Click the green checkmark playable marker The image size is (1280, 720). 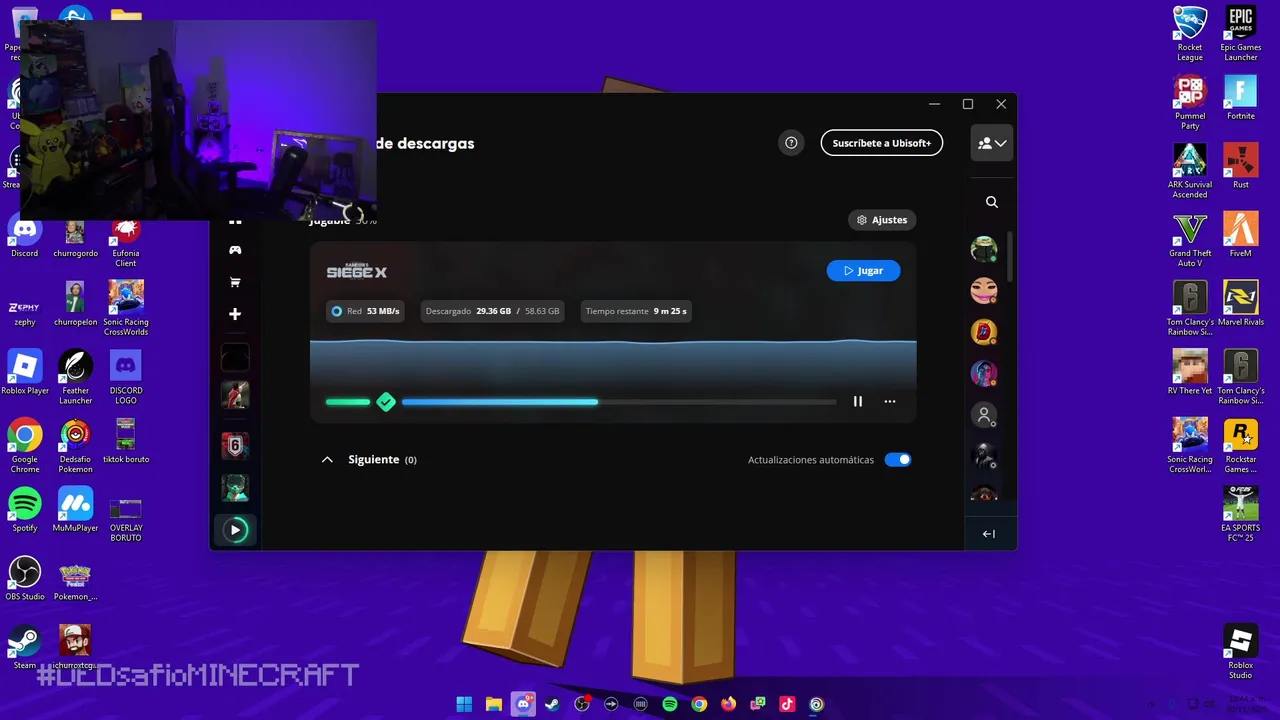[x=386, y=402]
